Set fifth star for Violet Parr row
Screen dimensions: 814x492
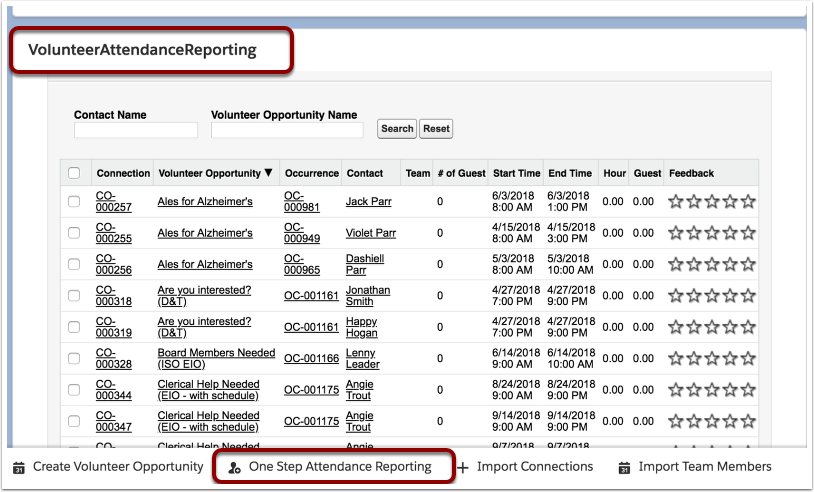748,233
